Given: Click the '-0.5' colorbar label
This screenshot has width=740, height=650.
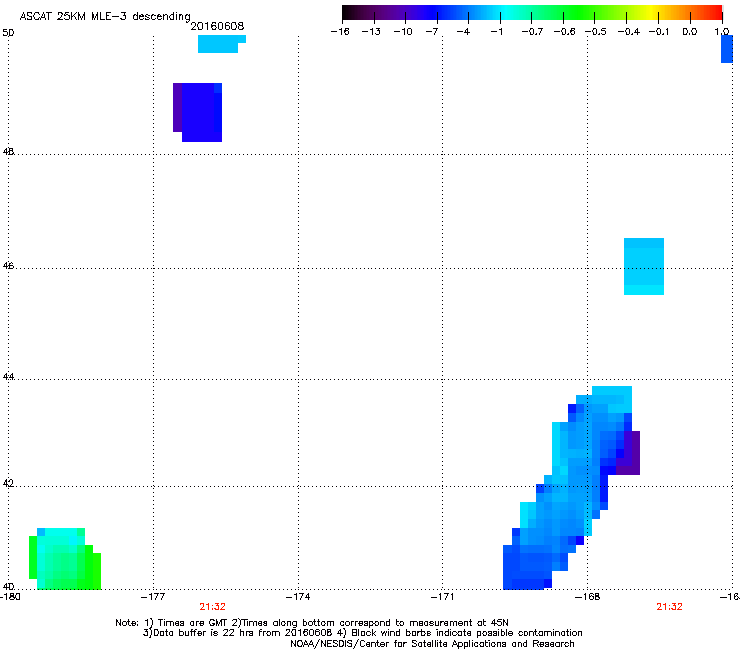Looking at the screenshot, I should pos(596,32).
